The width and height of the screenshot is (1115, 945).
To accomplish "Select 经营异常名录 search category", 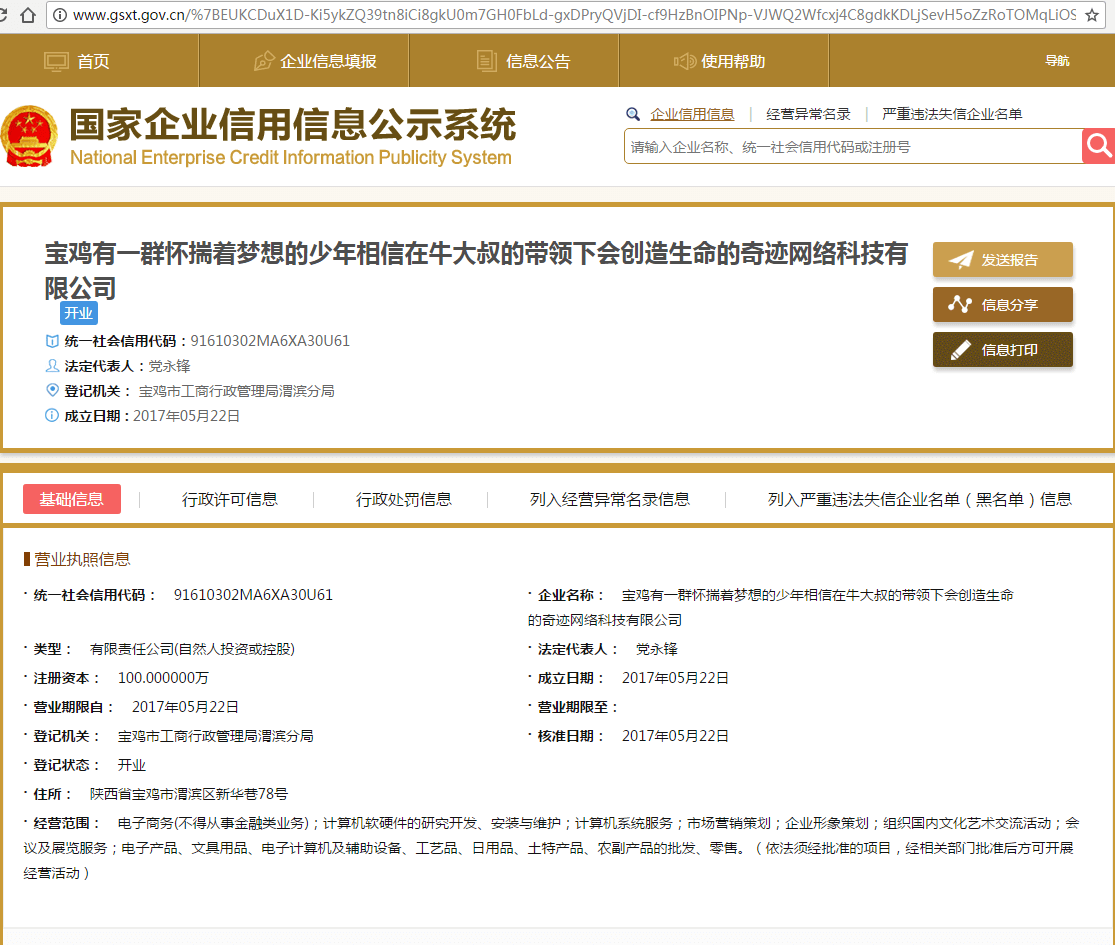I will (x=808, y=114).
